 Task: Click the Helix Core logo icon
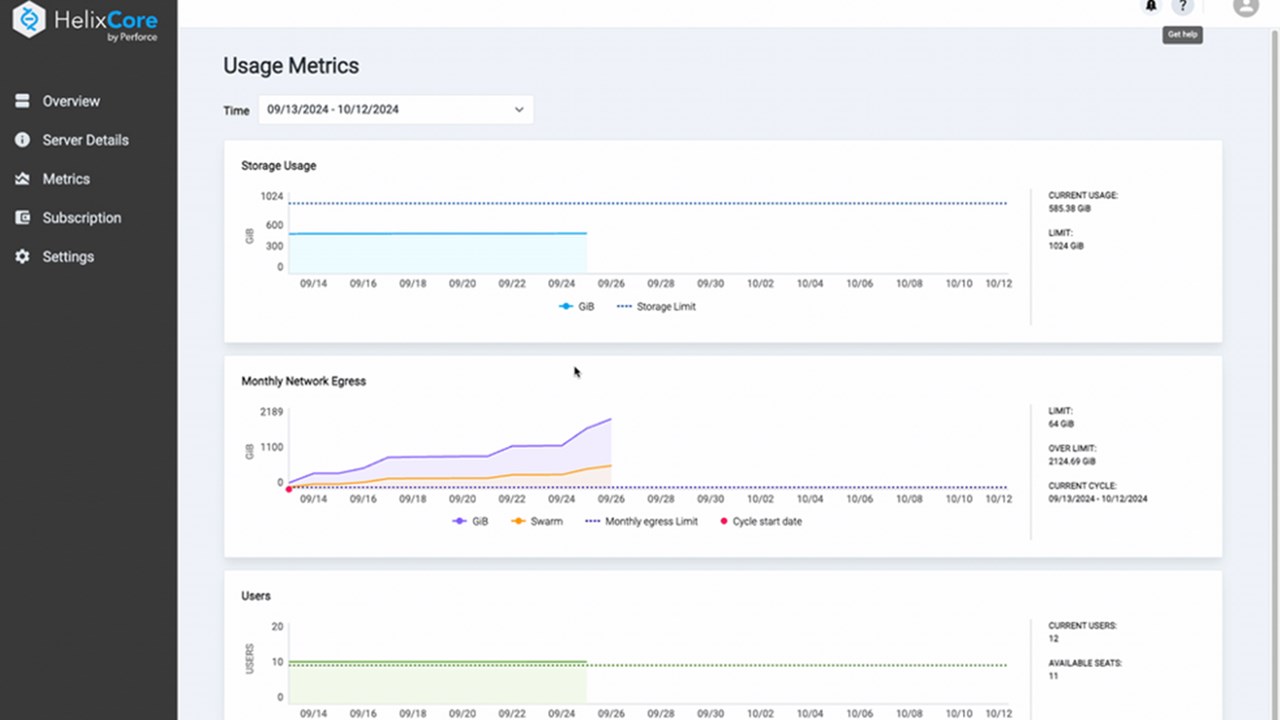29,21
